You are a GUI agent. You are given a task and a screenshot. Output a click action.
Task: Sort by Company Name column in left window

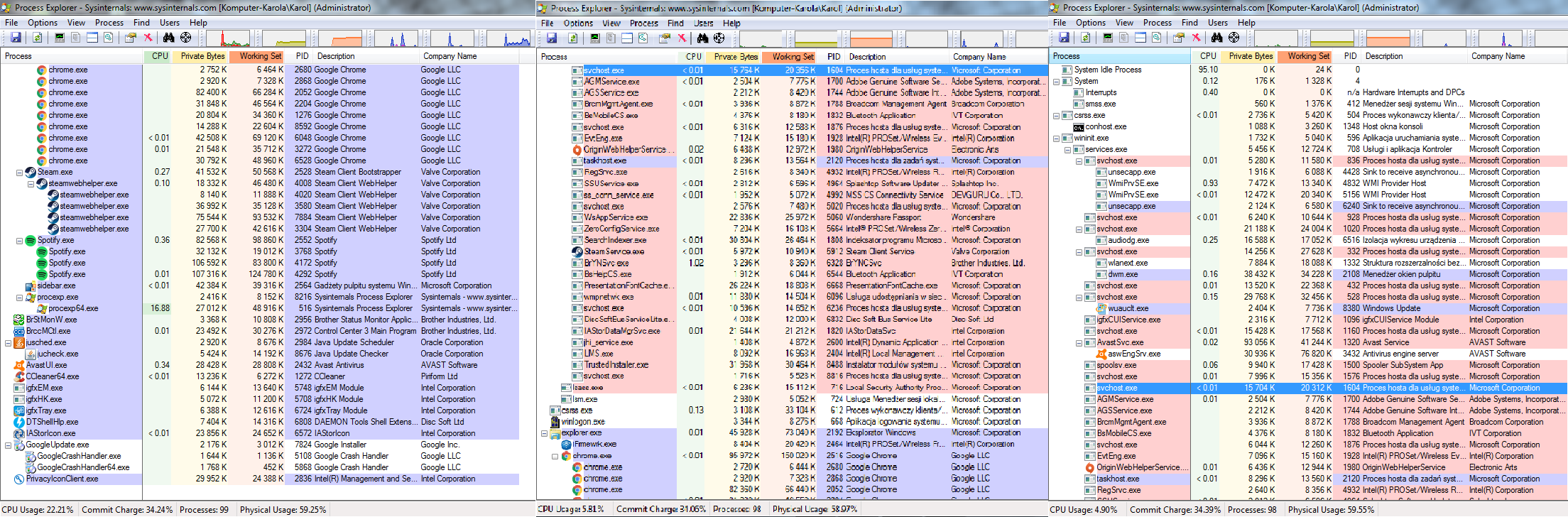[469, 56]
